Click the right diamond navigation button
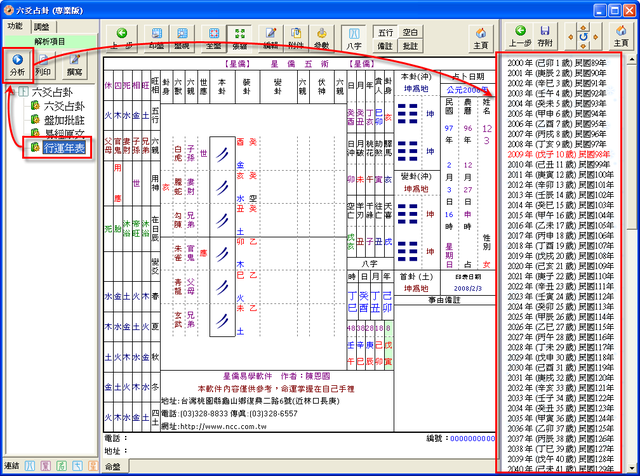This screenshot has width=640, height=476. pos(596,37)
